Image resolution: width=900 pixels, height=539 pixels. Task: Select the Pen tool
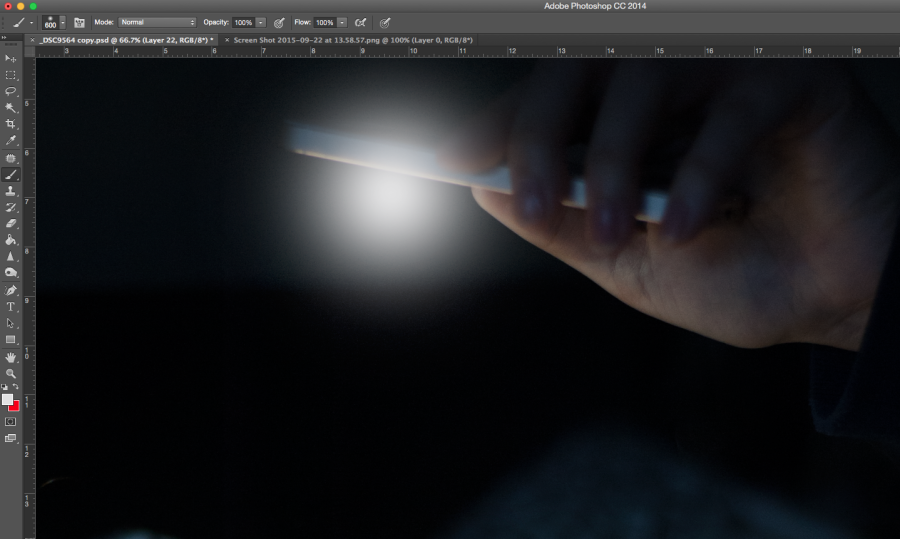point(10,290)
